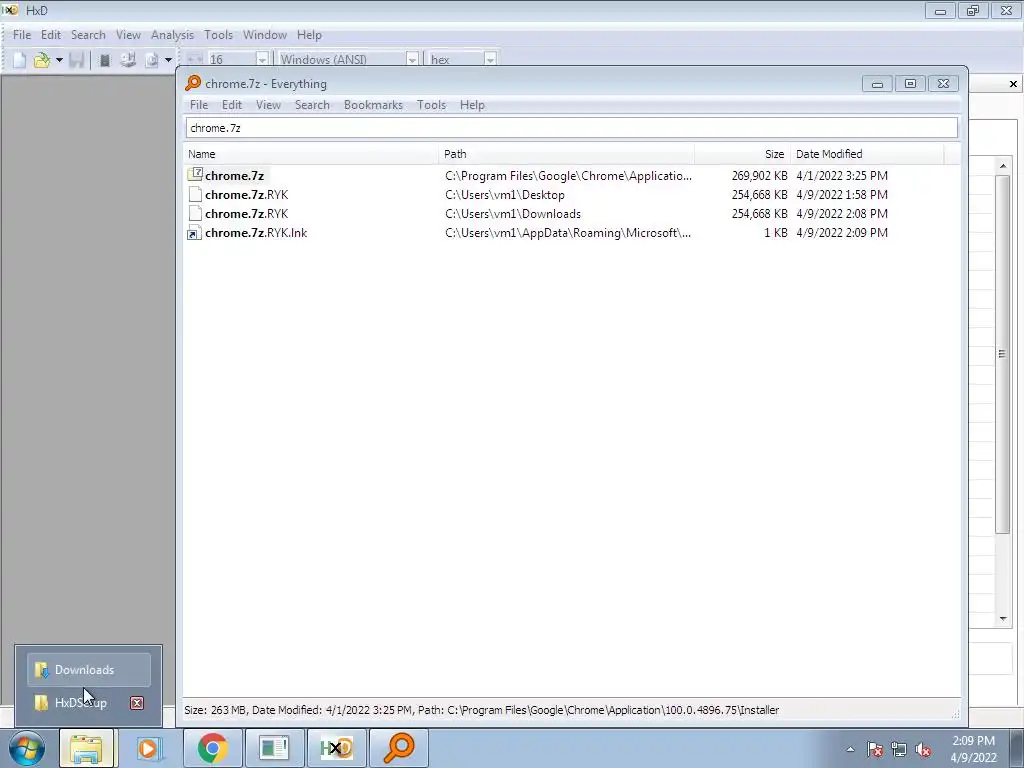The width and height of the screenshot is (1024, 768).
Task: Expand the Open file arrow in HxD toolbar
Action: [59, 60]
